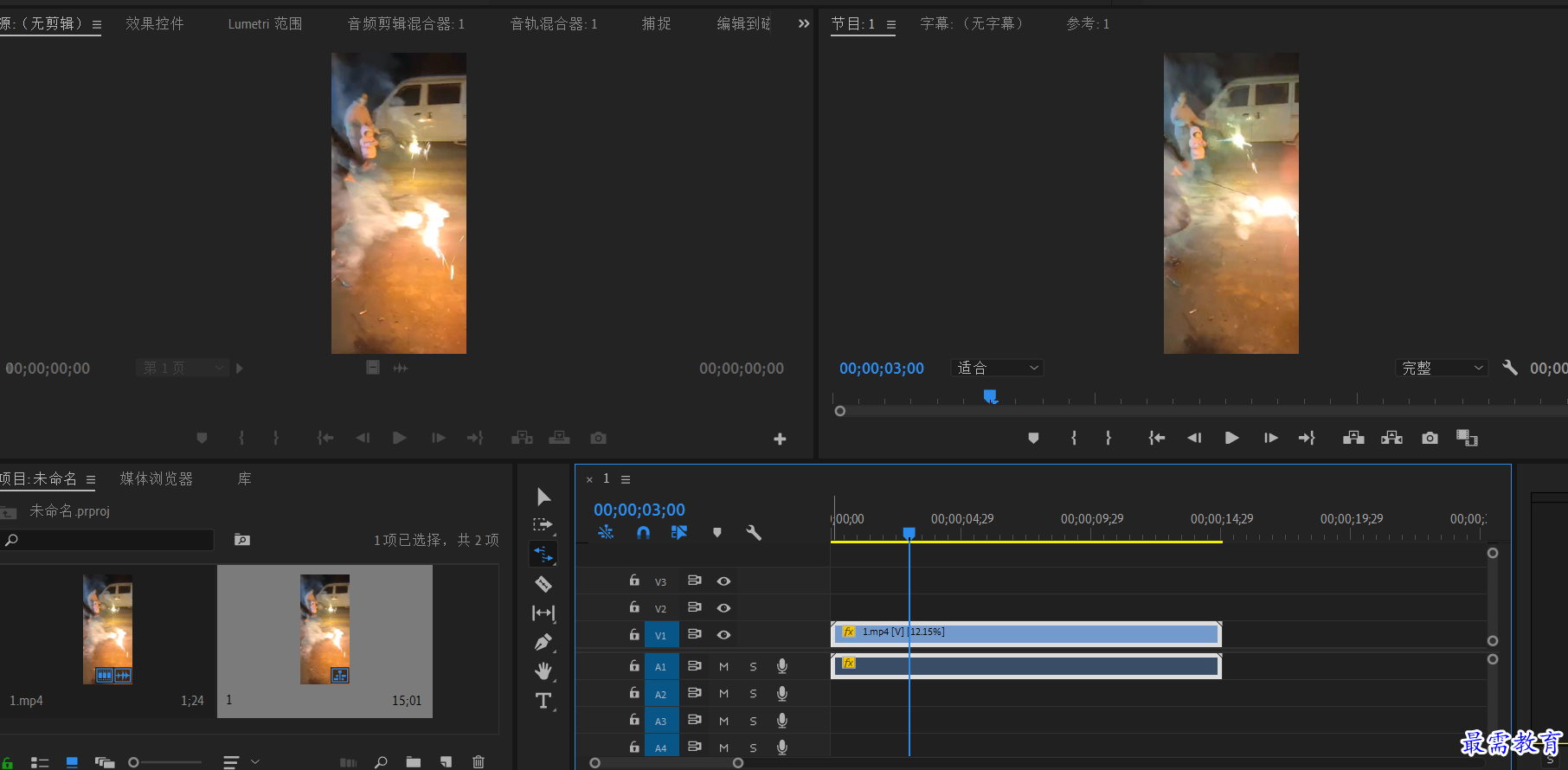Expand hidden Source panel tabs chevron

pyautogui.click(x=804, y=23)
